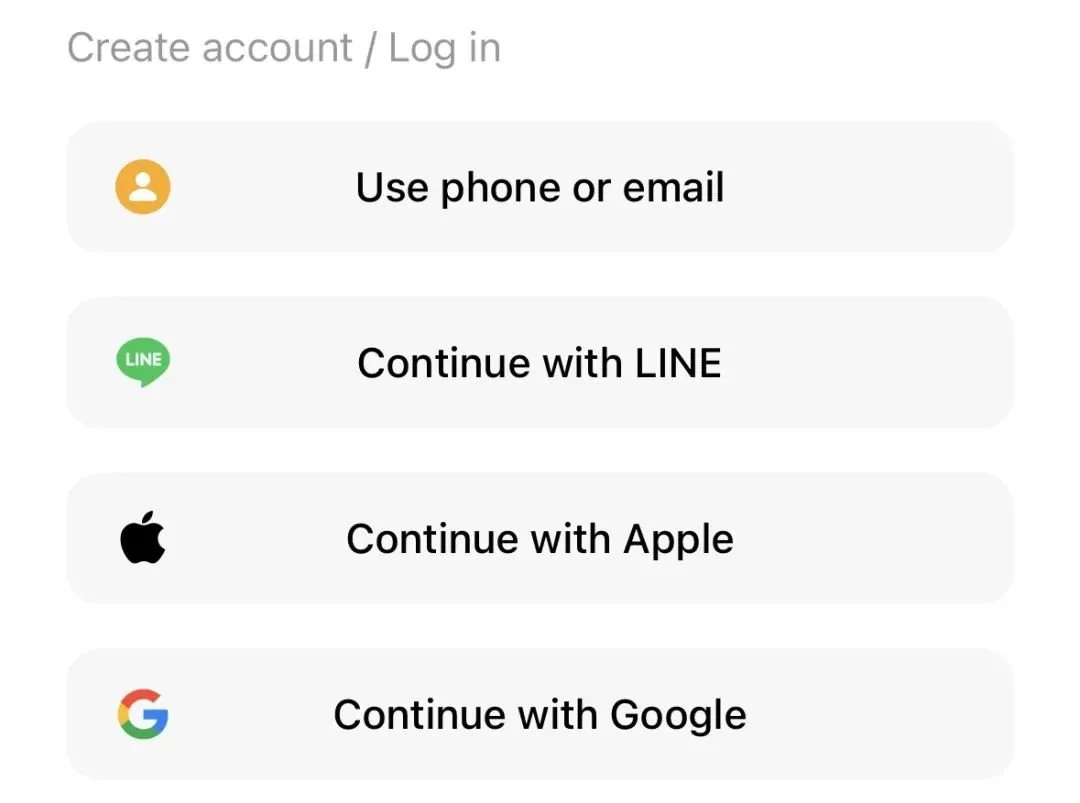Click the green LINE speech bubble icon

click(x=143, y=362)
